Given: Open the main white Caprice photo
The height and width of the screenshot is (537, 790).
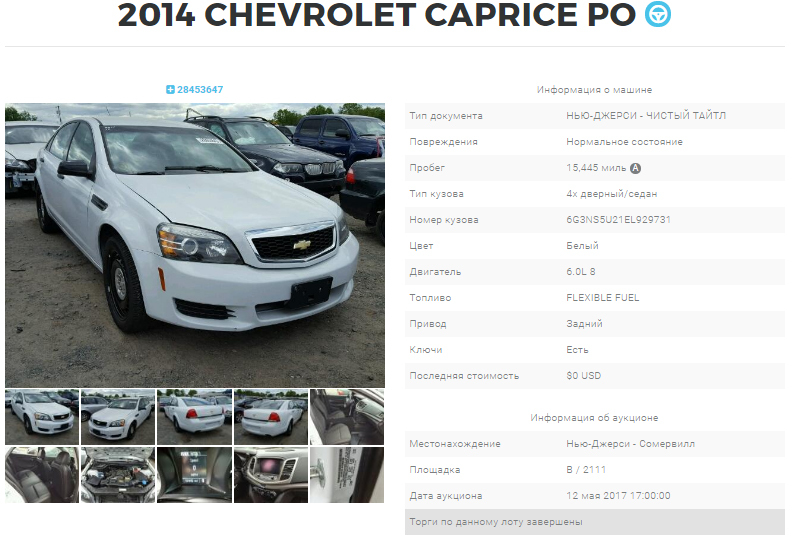Looking at the screenshot, I should [x=195, y=245].
